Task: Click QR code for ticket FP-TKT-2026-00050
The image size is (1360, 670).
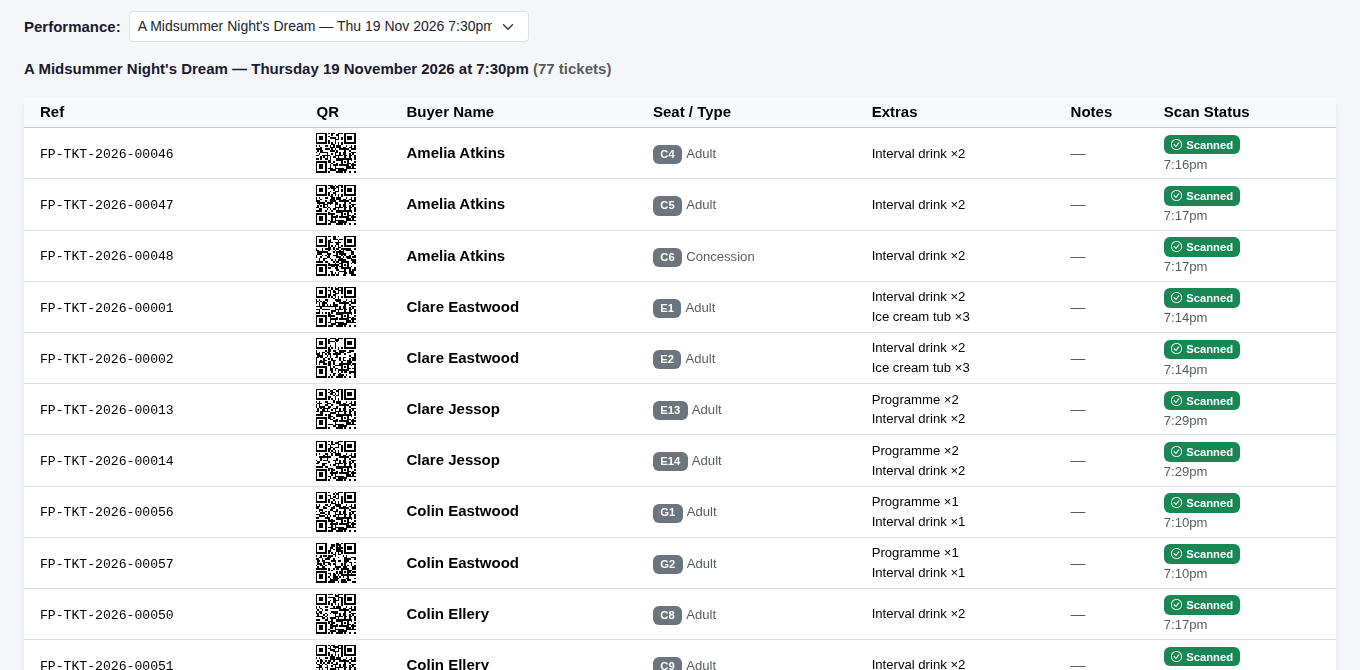Action: pyautogui.click(x=336, y=614)
